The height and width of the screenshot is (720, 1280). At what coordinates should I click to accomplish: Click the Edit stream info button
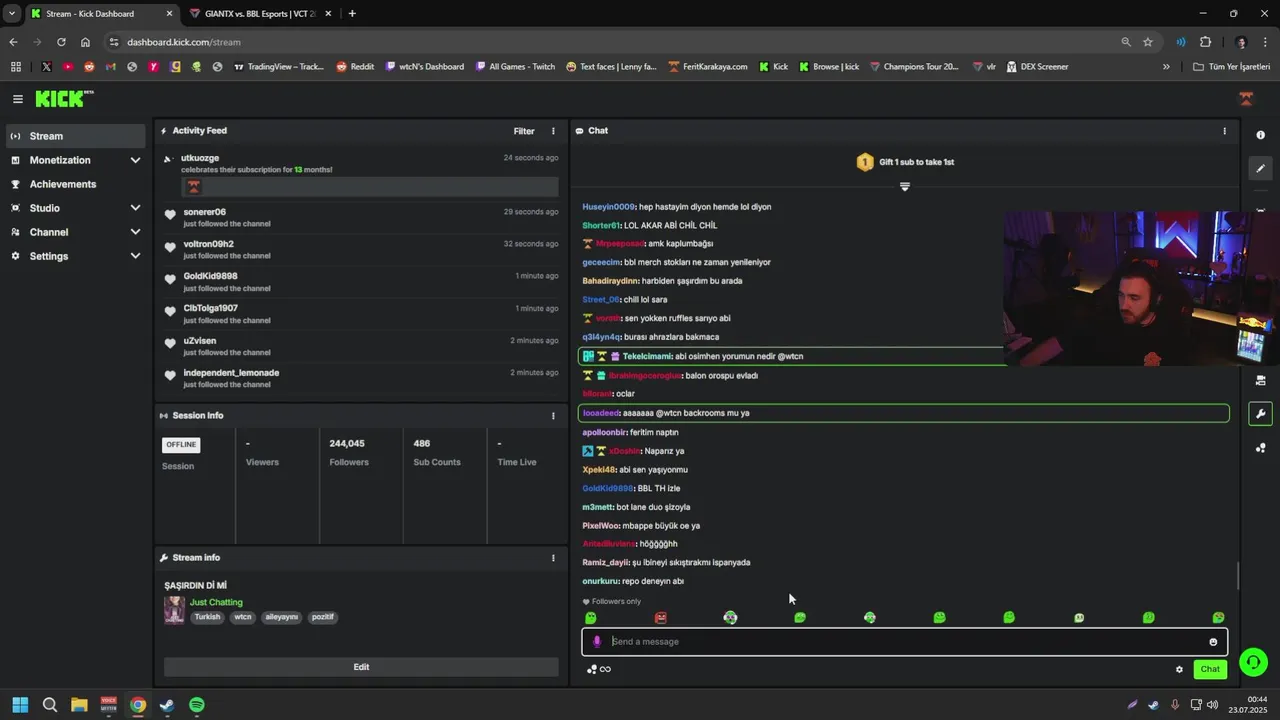[x=361, y=667]
